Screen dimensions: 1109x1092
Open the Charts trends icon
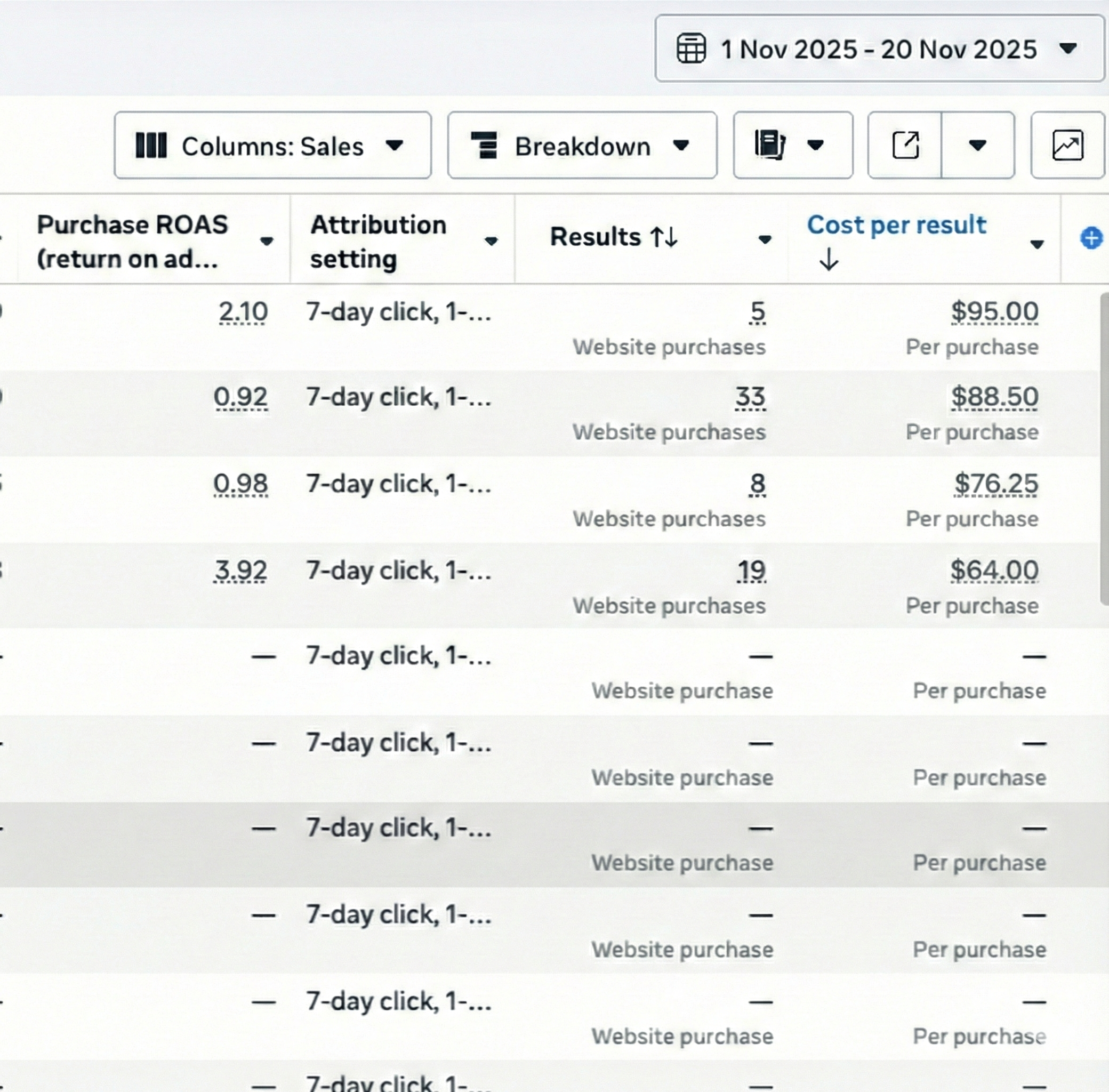coord(1068,145)
